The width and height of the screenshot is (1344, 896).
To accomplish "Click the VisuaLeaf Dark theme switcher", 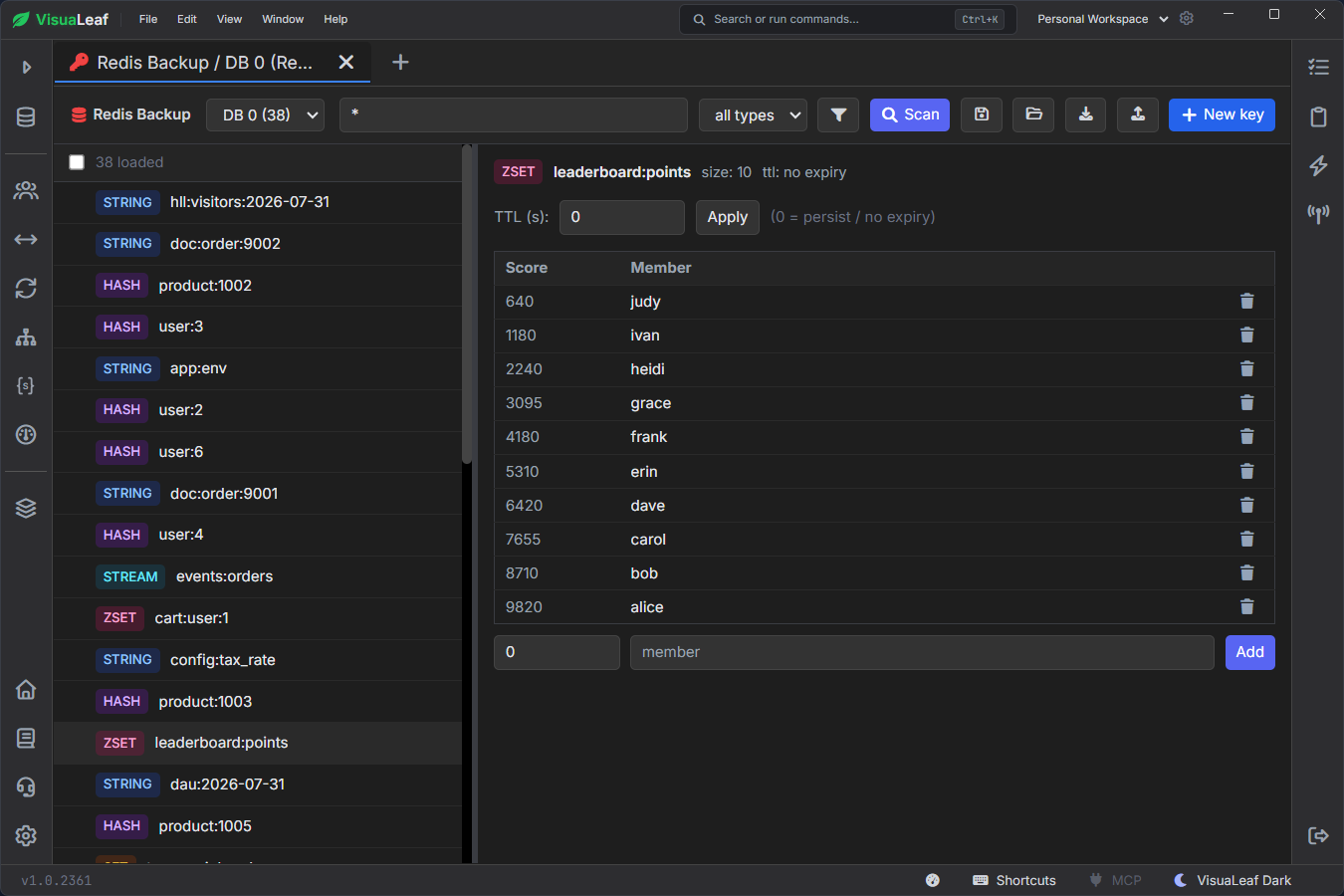I will coord(1232,880).
